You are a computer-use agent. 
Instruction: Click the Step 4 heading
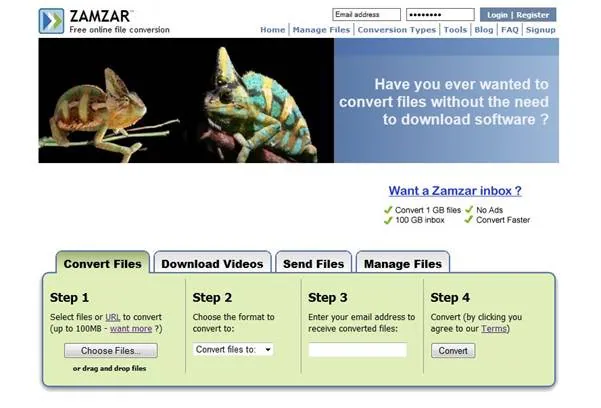coord(450,298)
